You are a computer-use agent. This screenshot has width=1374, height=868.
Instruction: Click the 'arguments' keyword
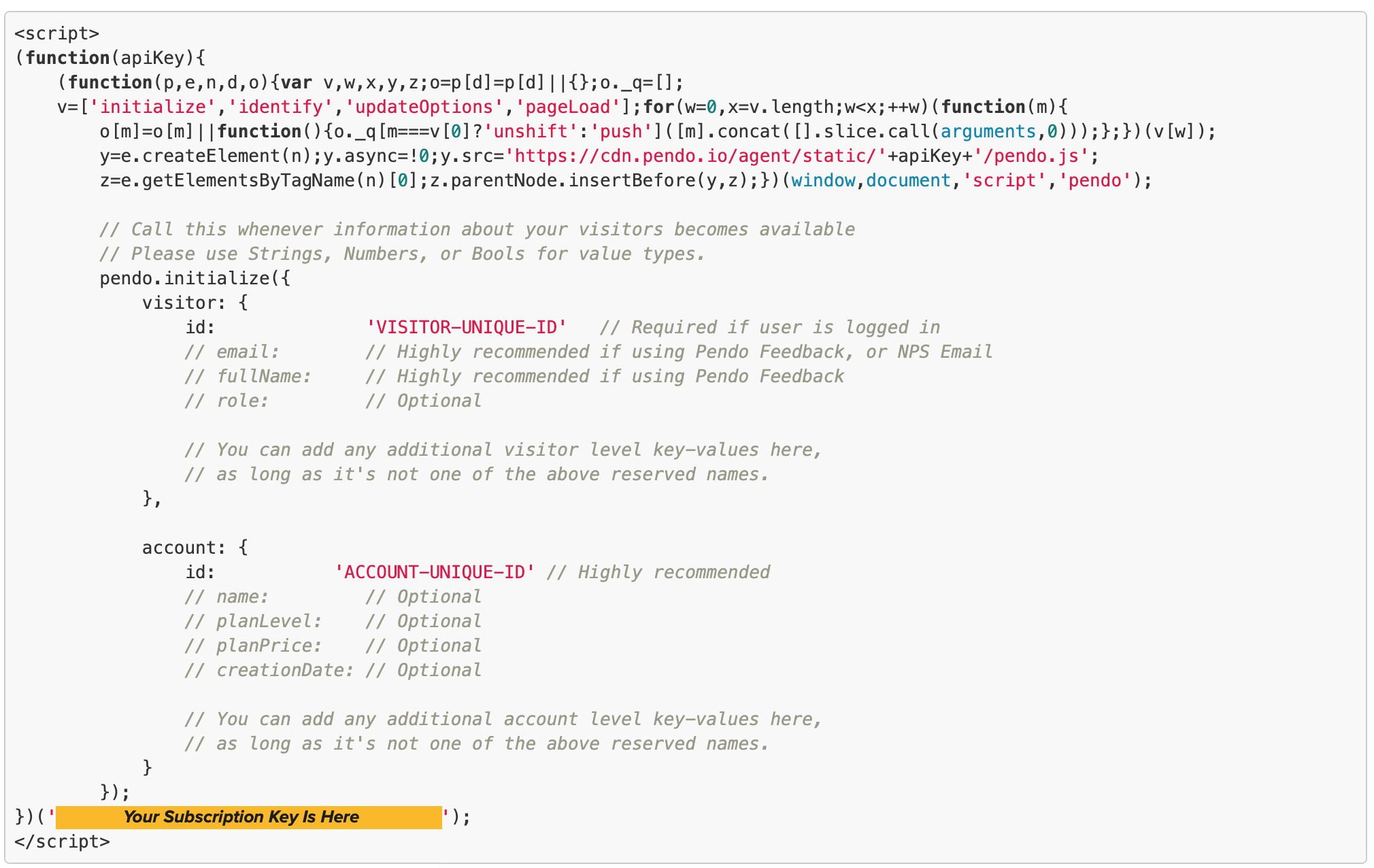(x=988, y=131)
